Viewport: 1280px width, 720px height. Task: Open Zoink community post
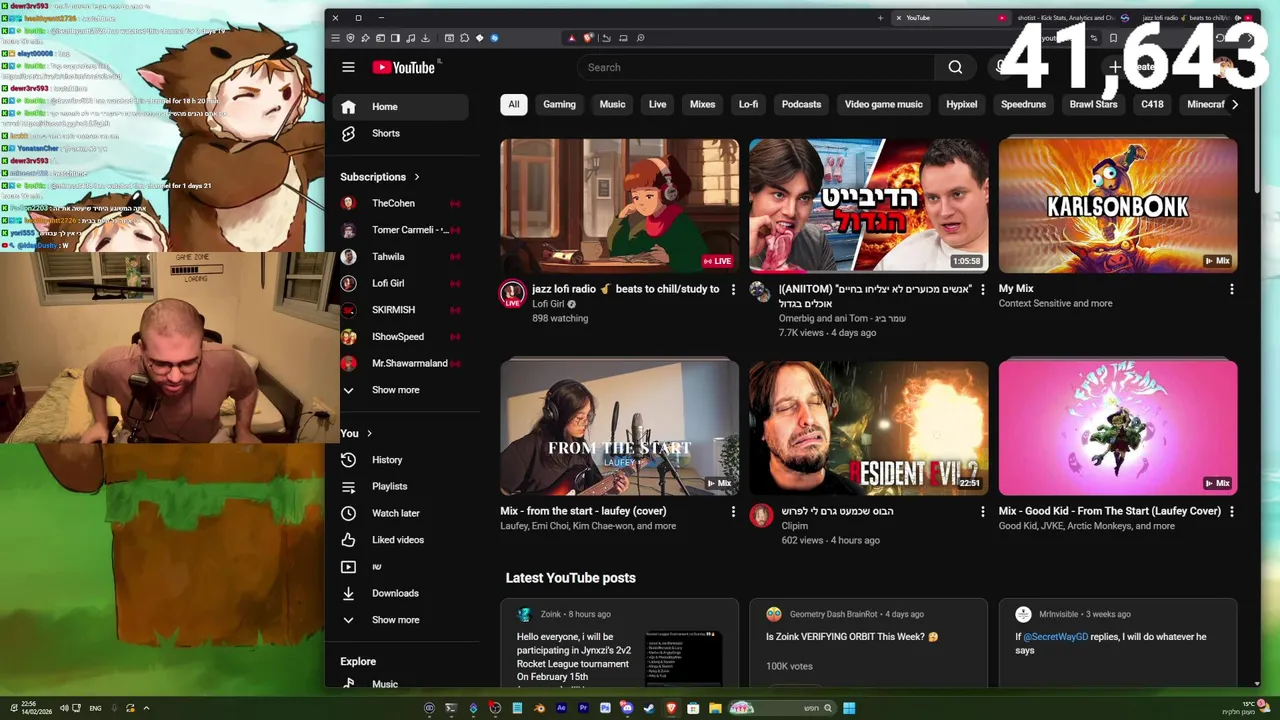(x=620, y=643)
